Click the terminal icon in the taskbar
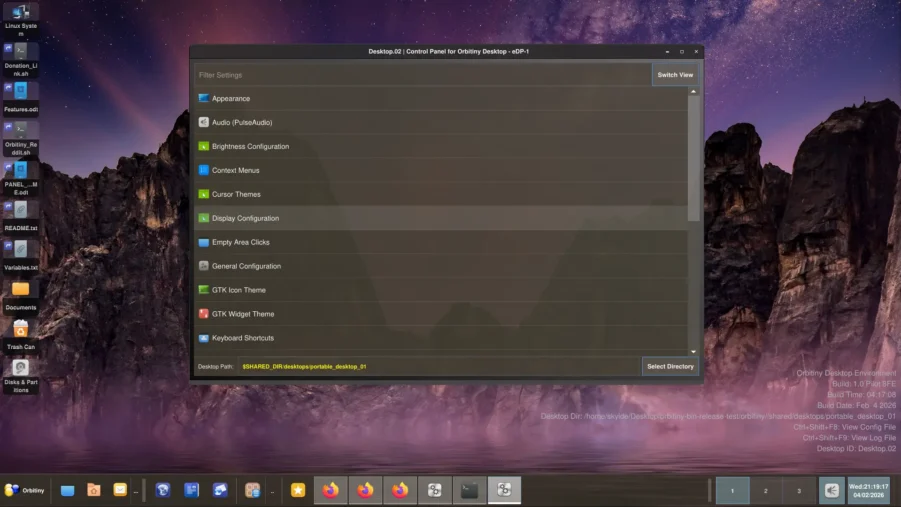Viewport: 901px width, 507px height. 469,490
